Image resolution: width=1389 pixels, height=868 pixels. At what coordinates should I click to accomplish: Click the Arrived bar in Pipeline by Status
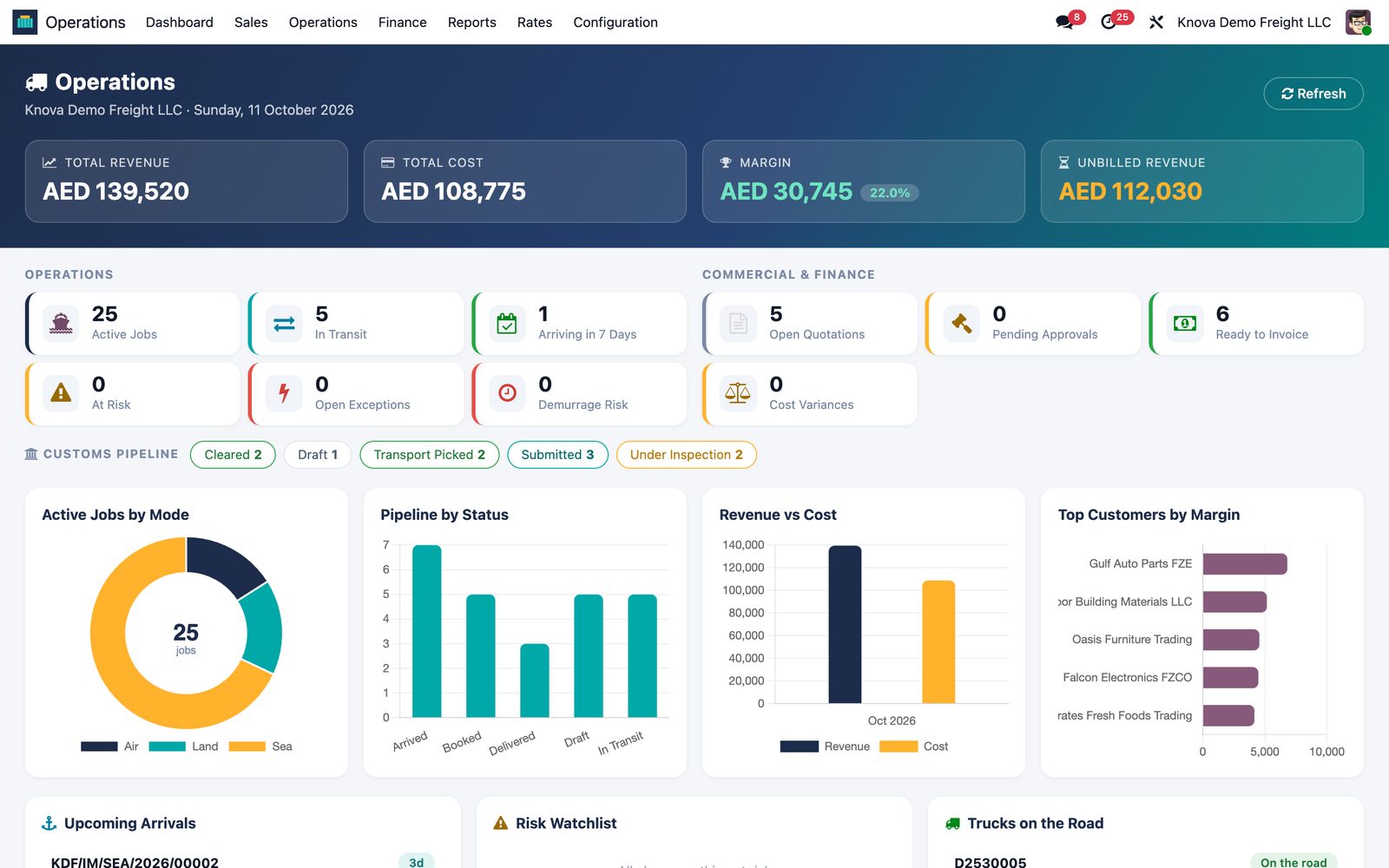pyautogui.click(x=427, y=631)
